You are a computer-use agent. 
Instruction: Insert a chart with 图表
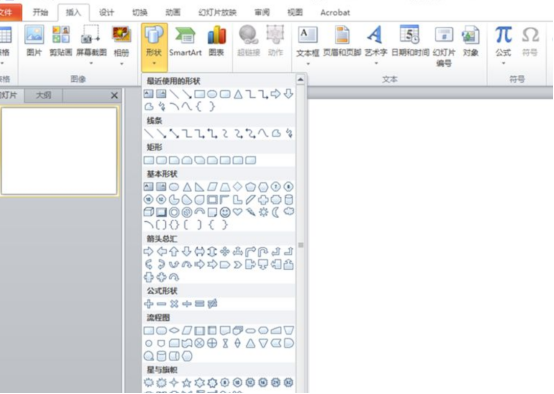point(217,42)
